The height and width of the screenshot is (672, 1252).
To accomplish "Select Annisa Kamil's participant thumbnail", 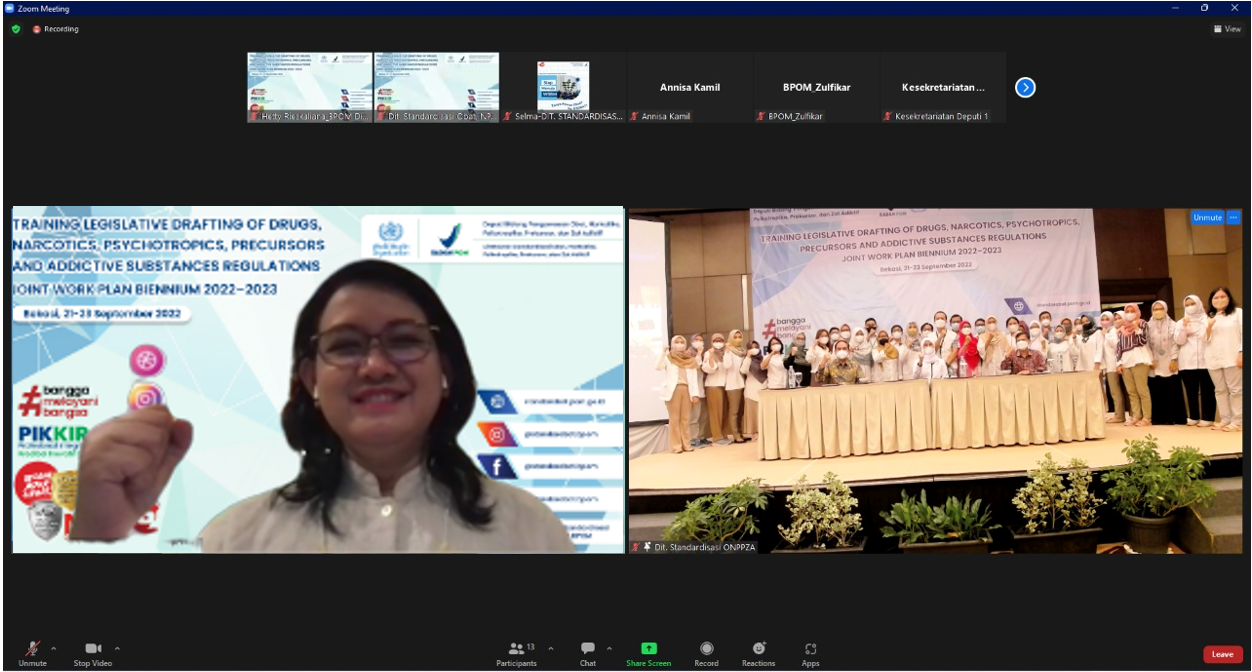I will click(690, 88).
